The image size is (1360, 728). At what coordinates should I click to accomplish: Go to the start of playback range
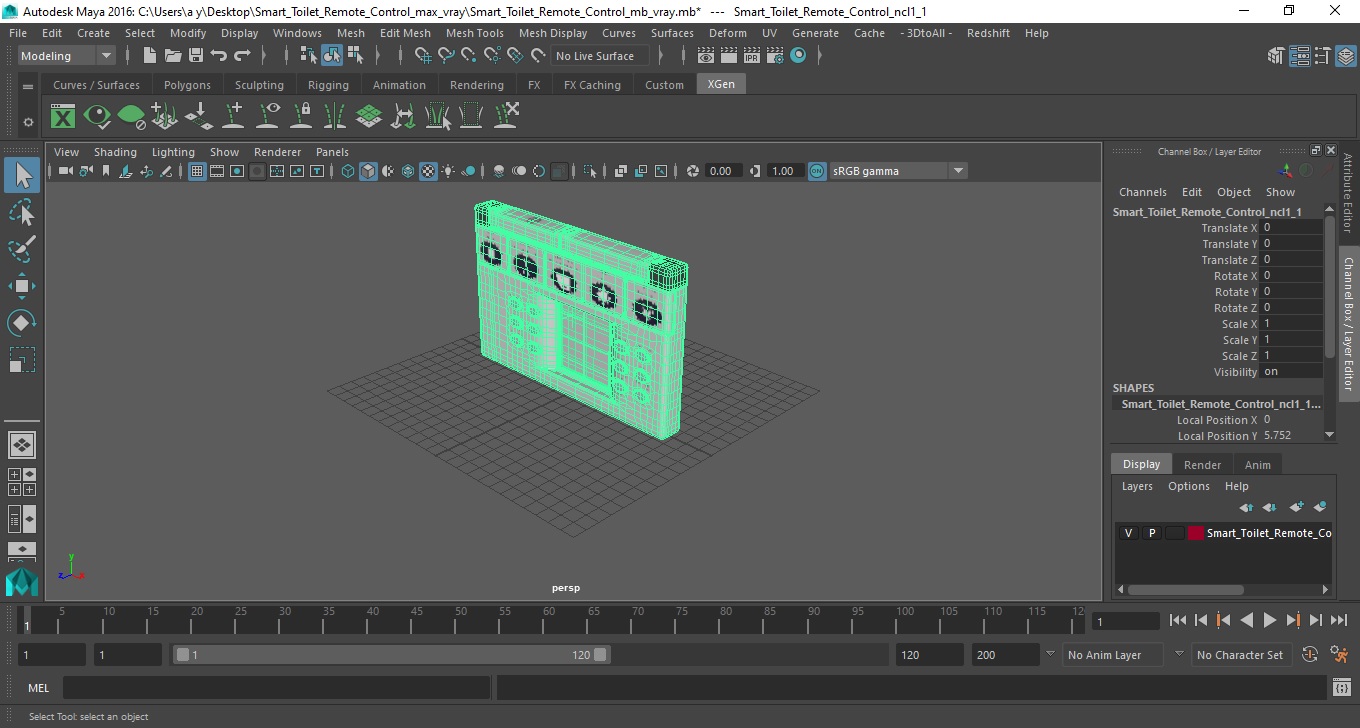point(1178,620)
